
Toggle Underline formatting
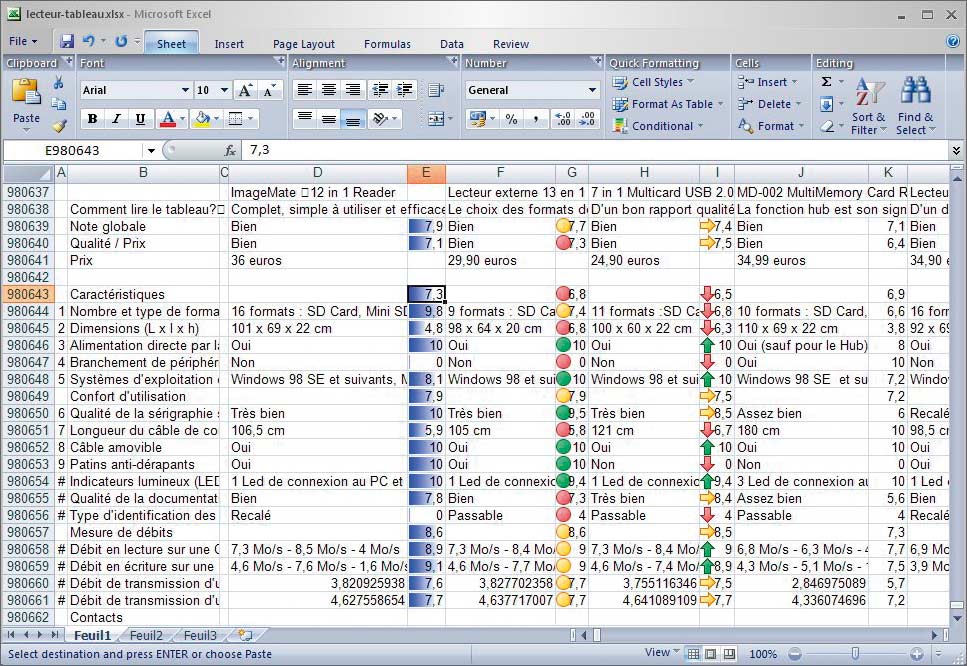coord(140,119)
